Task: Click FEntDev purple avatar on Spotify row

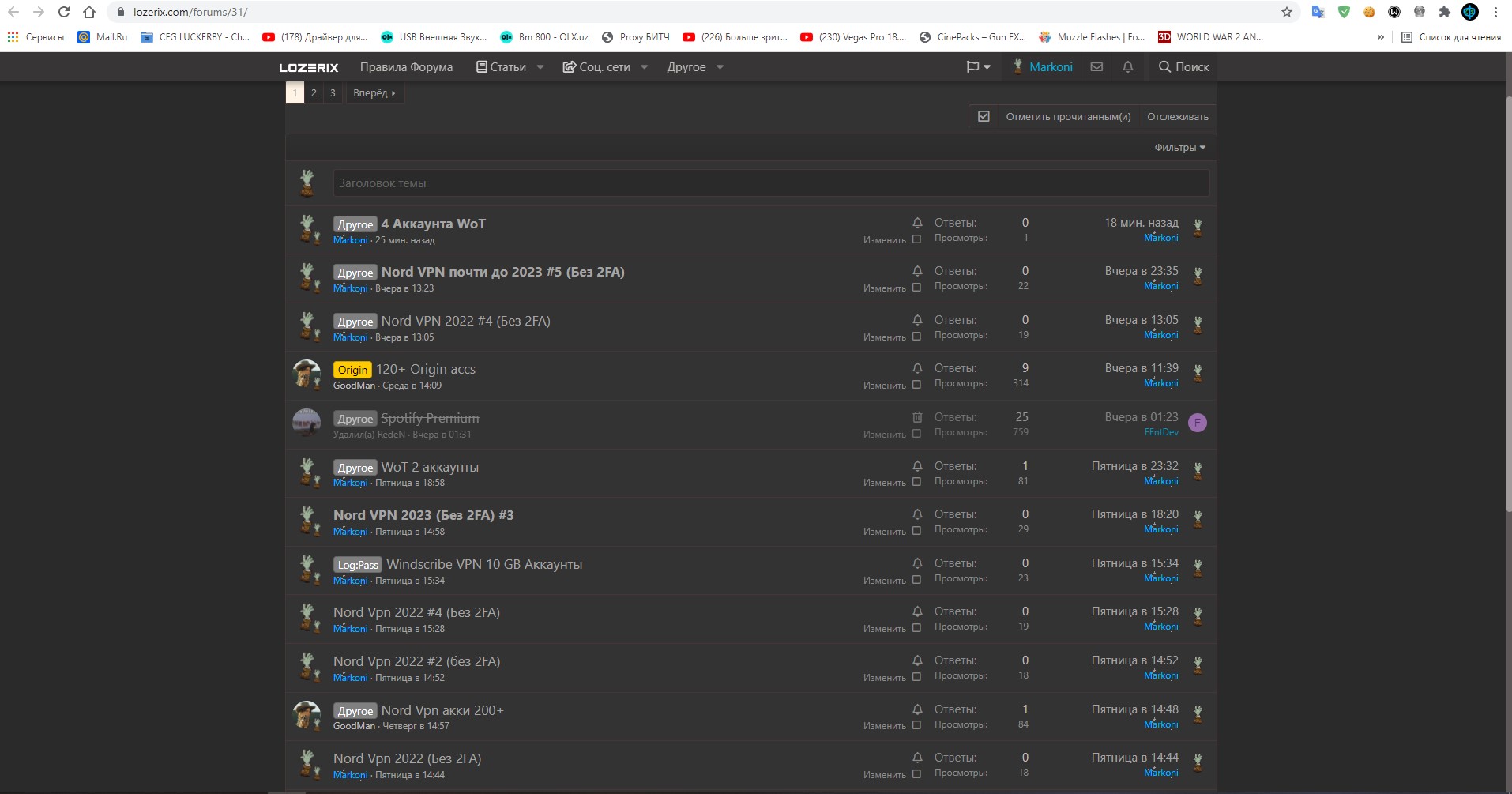Action: click(1198, 423)
